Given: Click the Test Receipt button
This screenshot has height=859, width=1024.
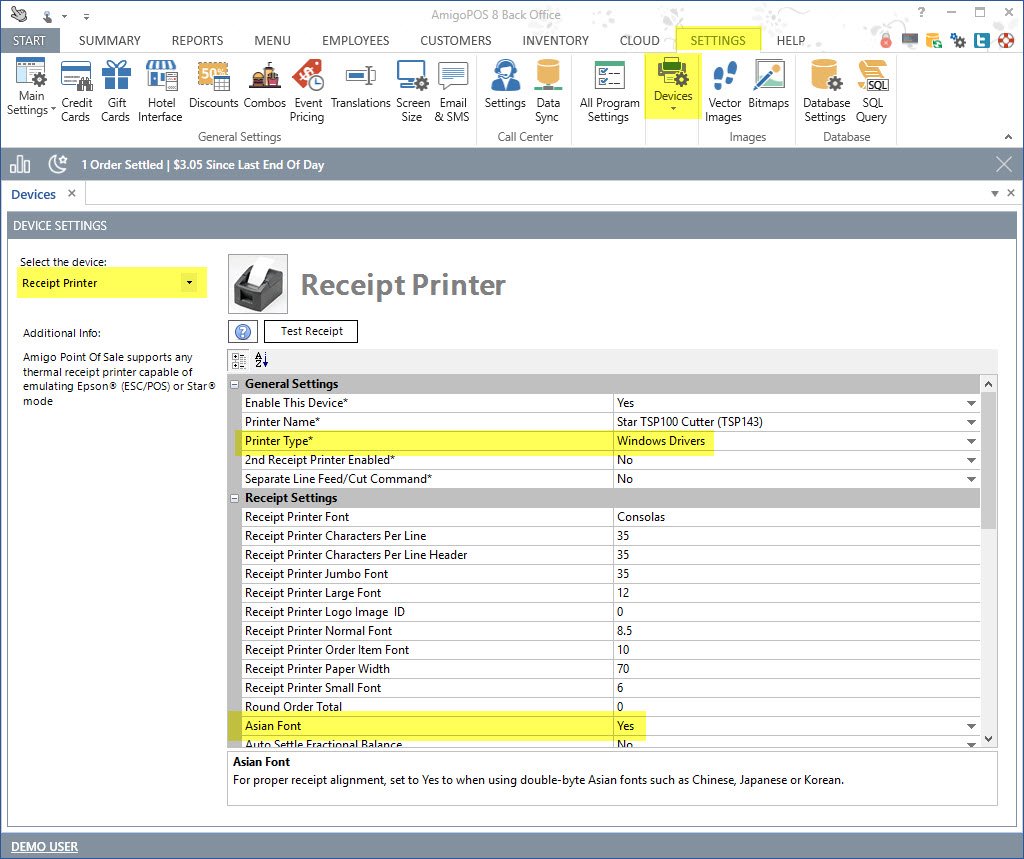Looking at the screenshot, I should [311, 331].
